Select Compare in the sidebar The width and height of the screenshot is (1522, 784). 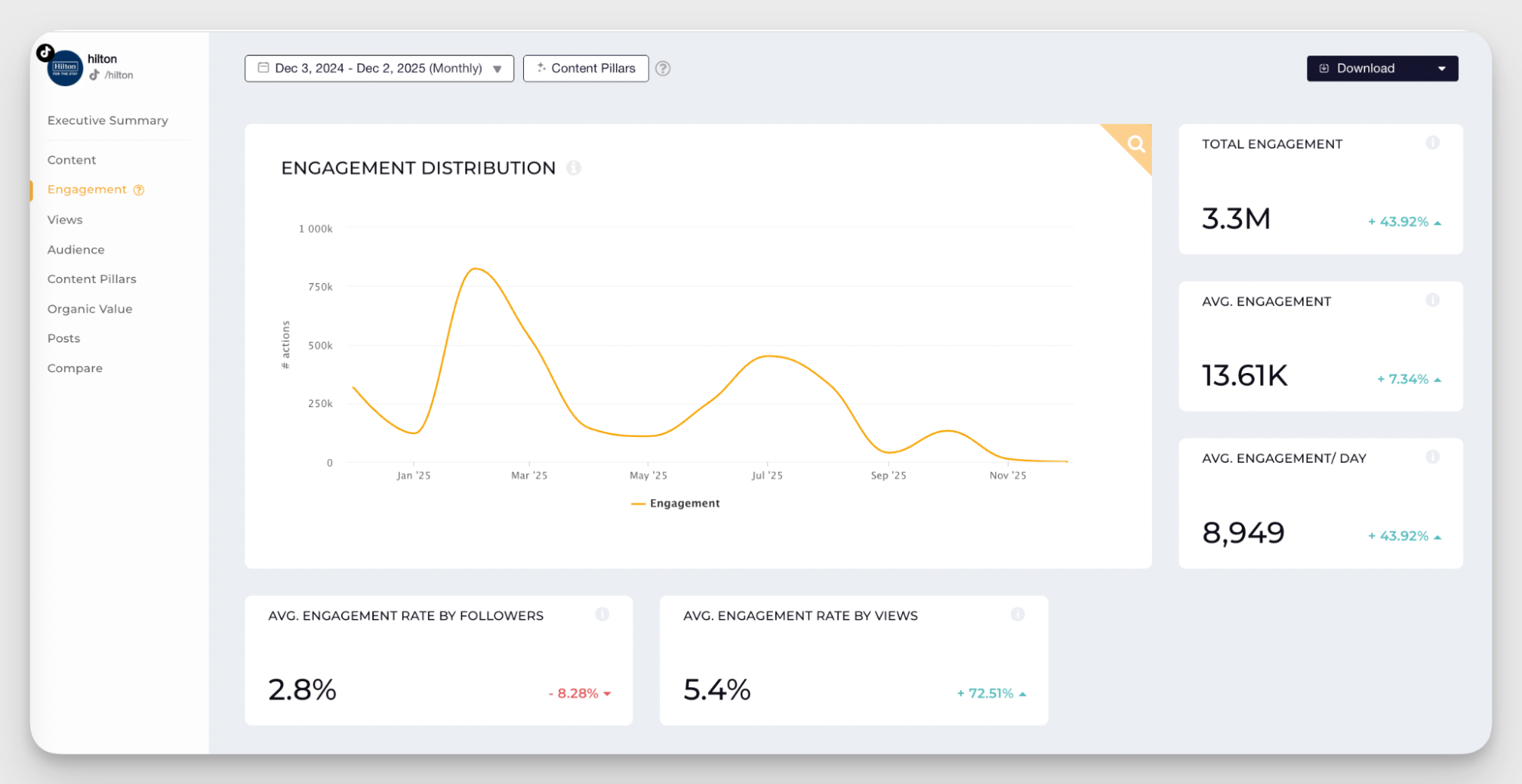click(x=75, y=368)
